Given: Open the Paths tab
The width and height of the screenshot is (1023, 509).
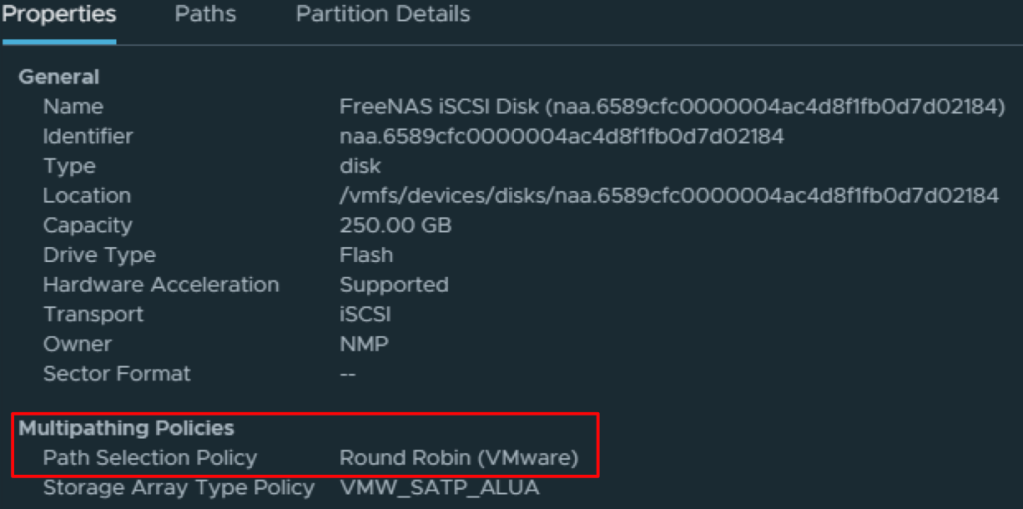Looking at the screenshot, I should coord(205,15).
